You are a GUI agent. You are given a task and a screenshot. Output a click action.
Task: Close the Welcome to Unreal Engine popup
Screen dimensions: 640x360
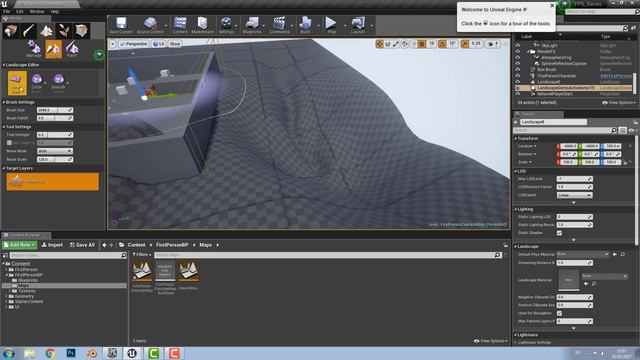click(x=552, y=6)
